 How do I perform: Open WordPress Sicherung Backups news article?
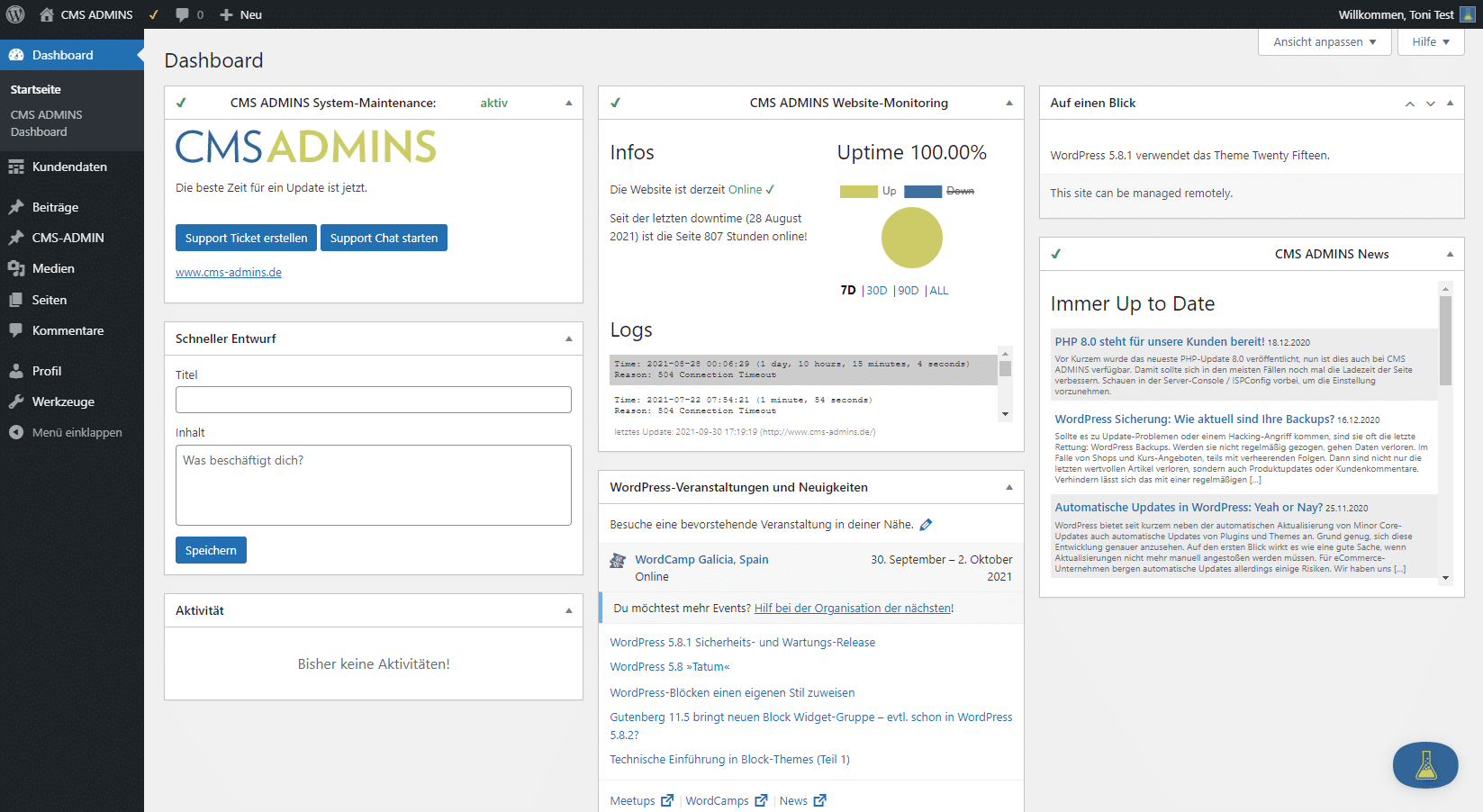click(x=1194, y=419)
